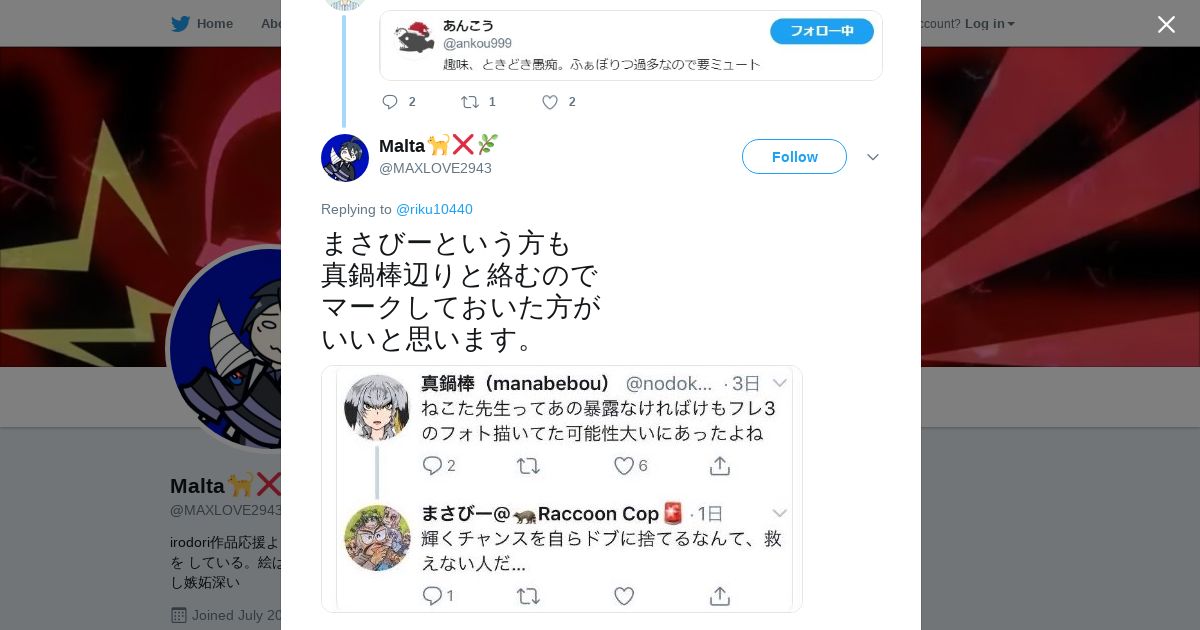Close the tweet overlay with X
The image size is (1200, 630).
point(1166,24)
